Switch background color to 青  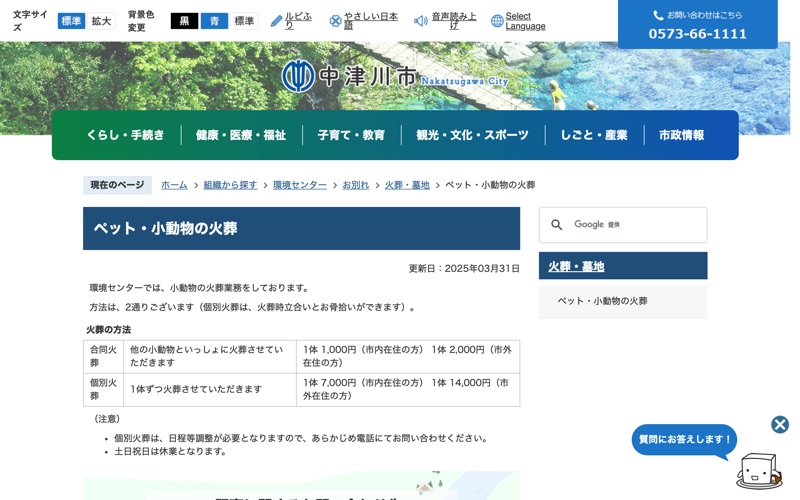(214, 21)
